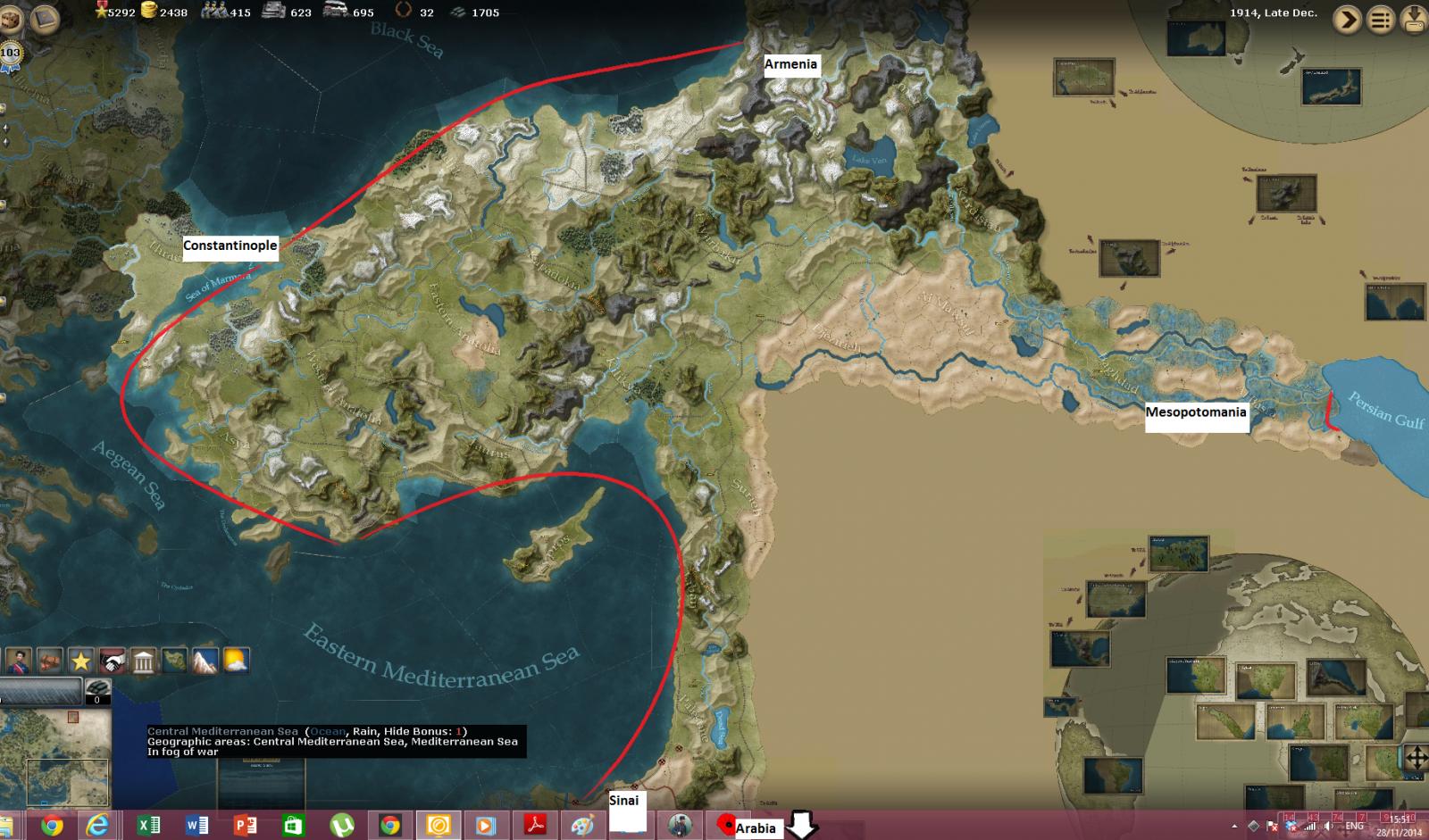1429x840 pixels.
Task: Click the next turn arrow button
Action: click(x=1347, y=20)
